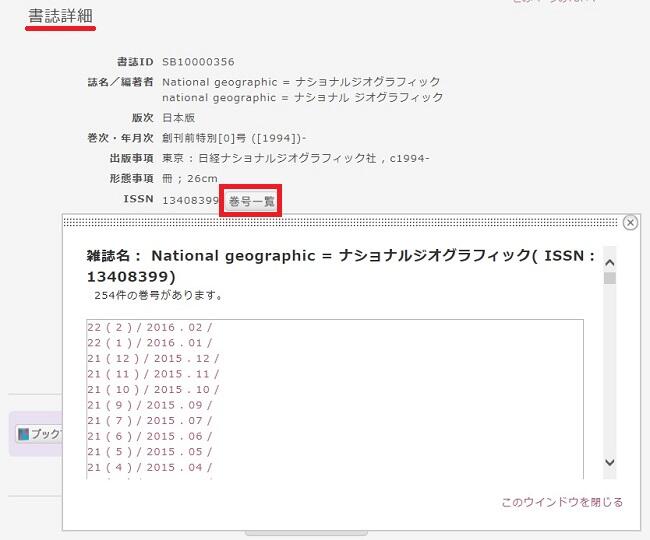Click physical description 冊 ; 26cm
Image resolution: width=650 pixels, height=540 pixels.
click(x=190, y=179)
